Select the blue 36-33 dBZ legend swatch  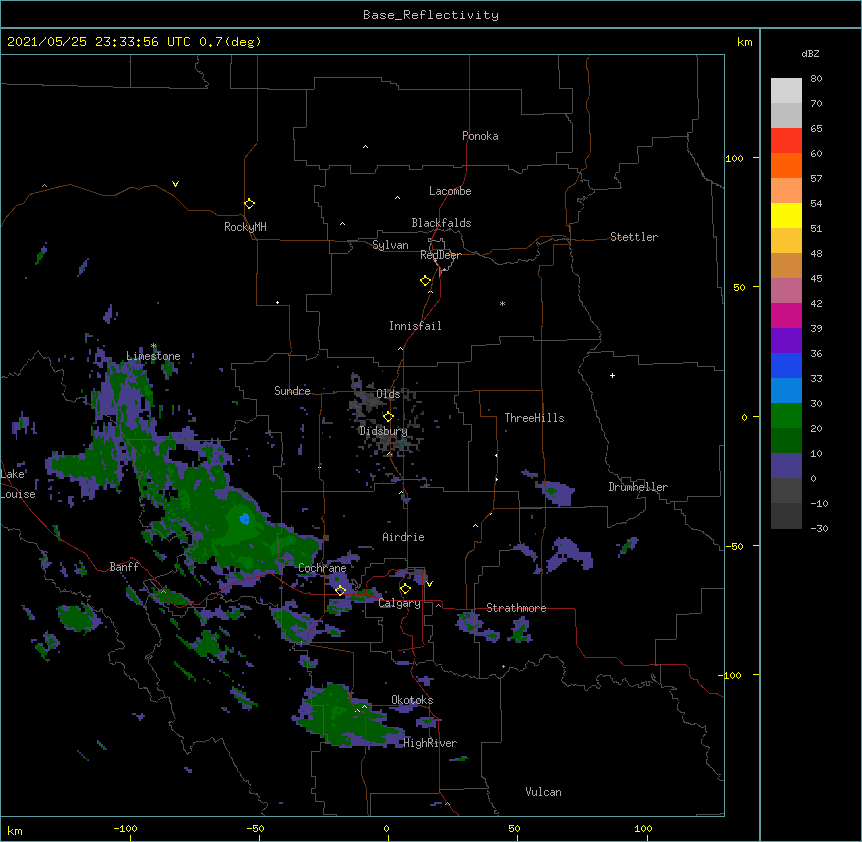pyautogui.click(x=786, y=365)
